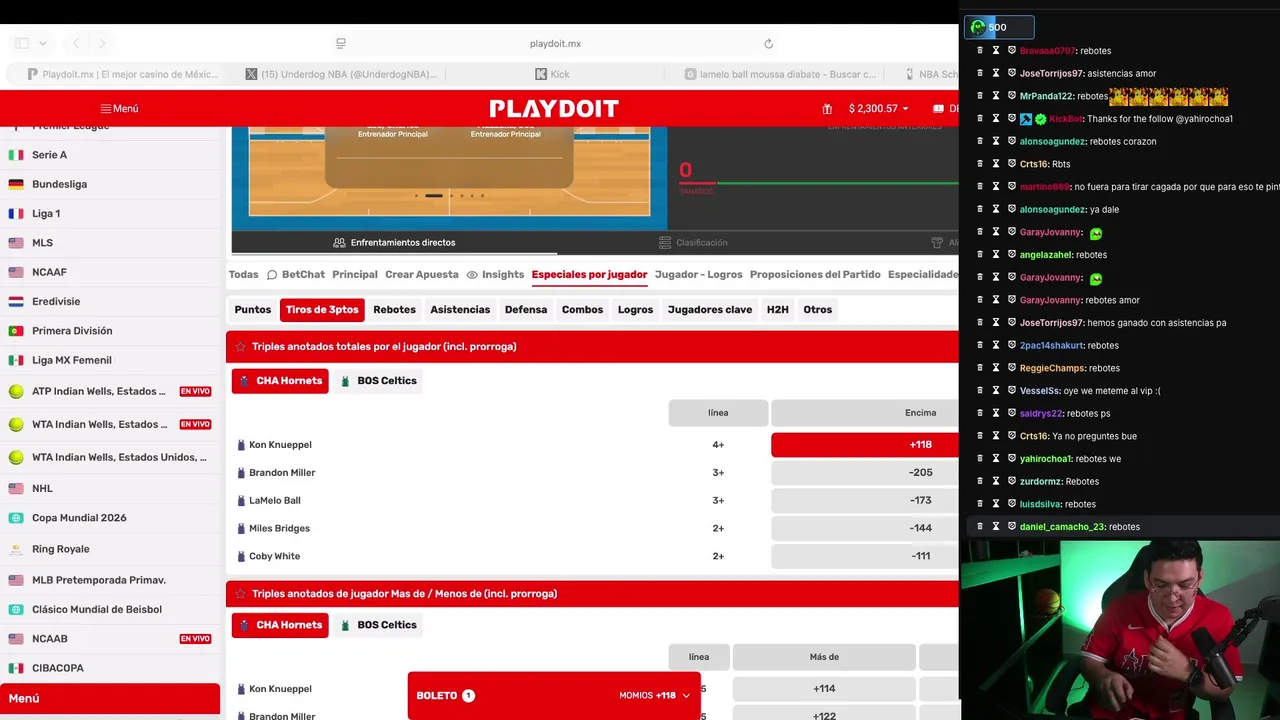Click the Insights eye icon
Screen dimensions: 1280x720
pos(472,275)
